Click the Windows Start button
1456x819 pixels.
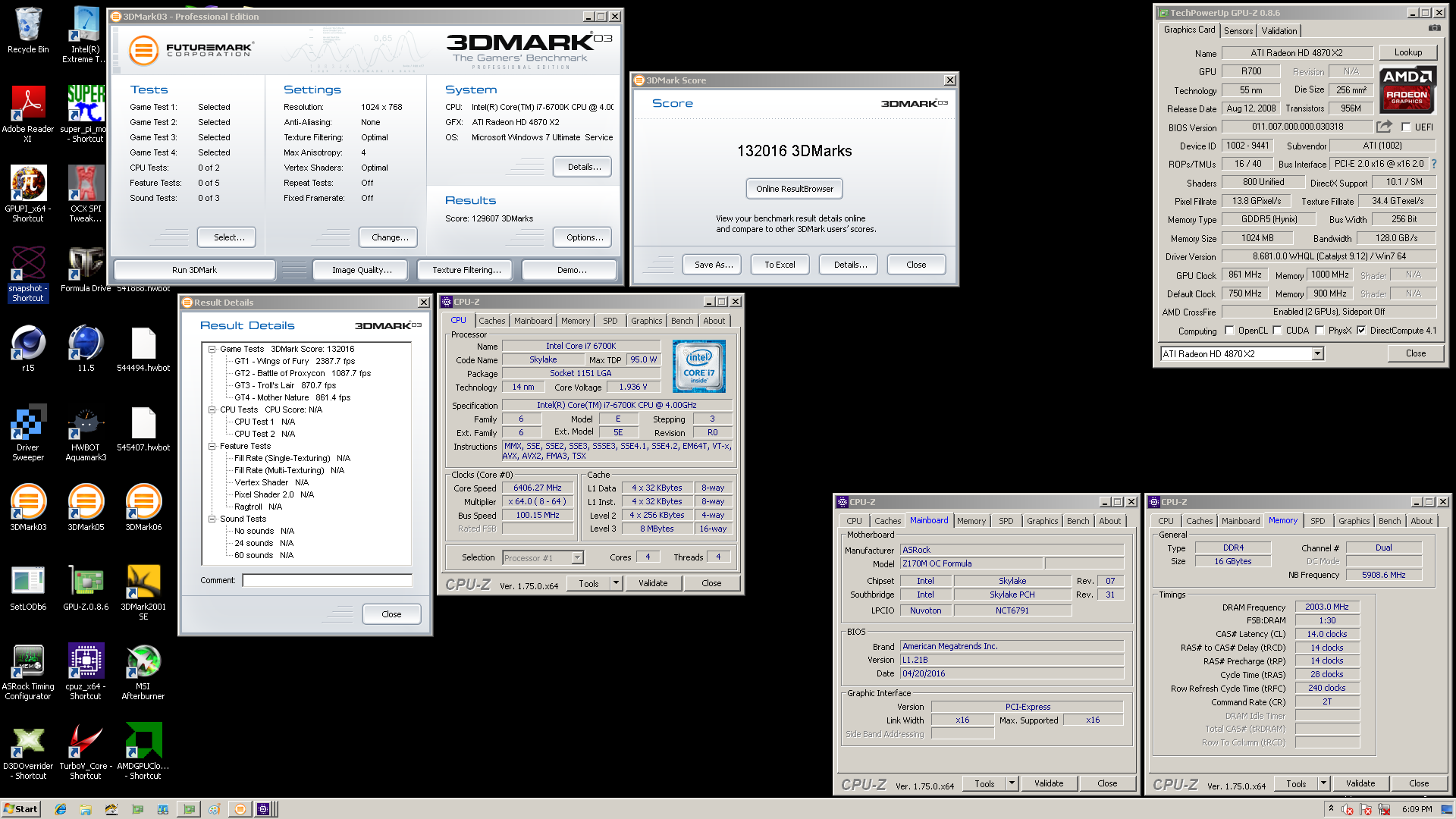[20, 809]
